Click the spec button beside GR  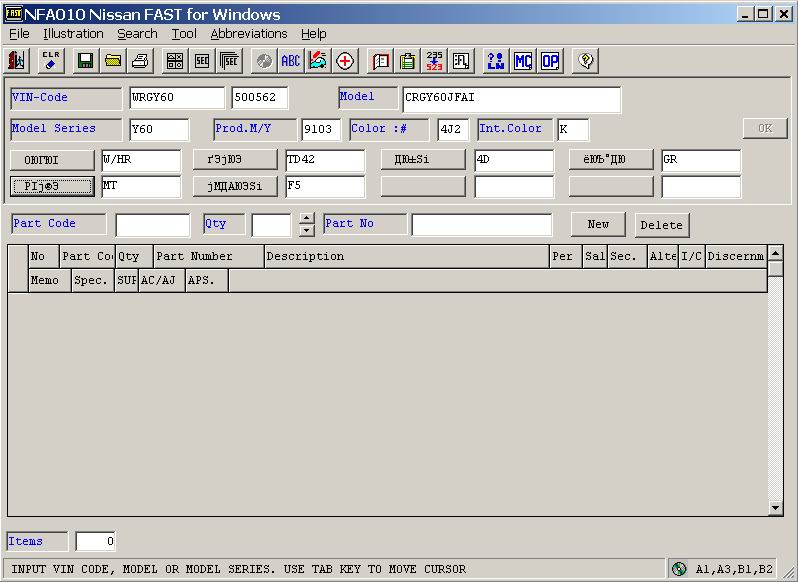click(611, 160)
